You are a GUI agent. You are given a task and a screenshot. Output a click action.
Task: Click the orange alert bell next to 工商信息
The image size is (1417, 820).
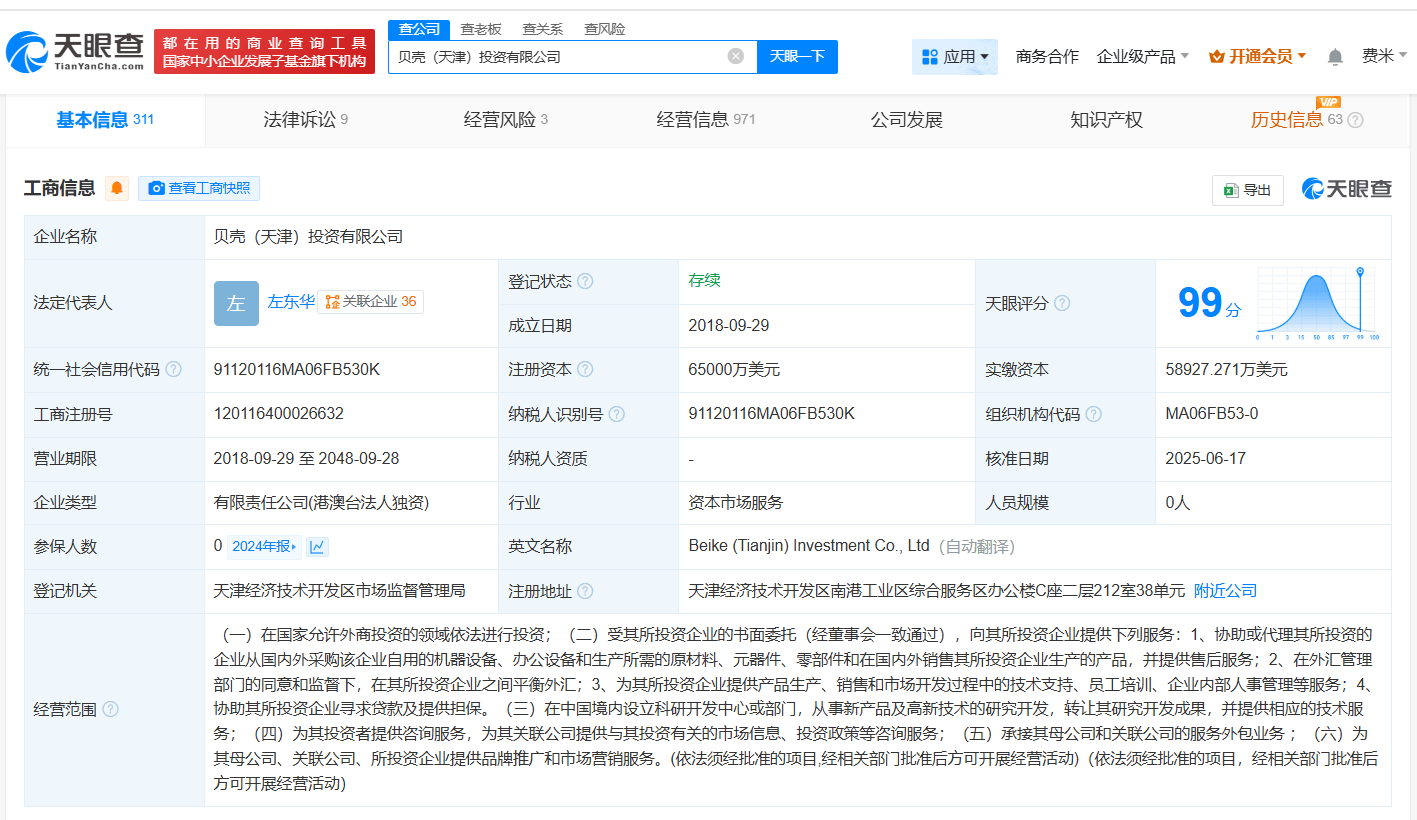[x=117, y=188]
